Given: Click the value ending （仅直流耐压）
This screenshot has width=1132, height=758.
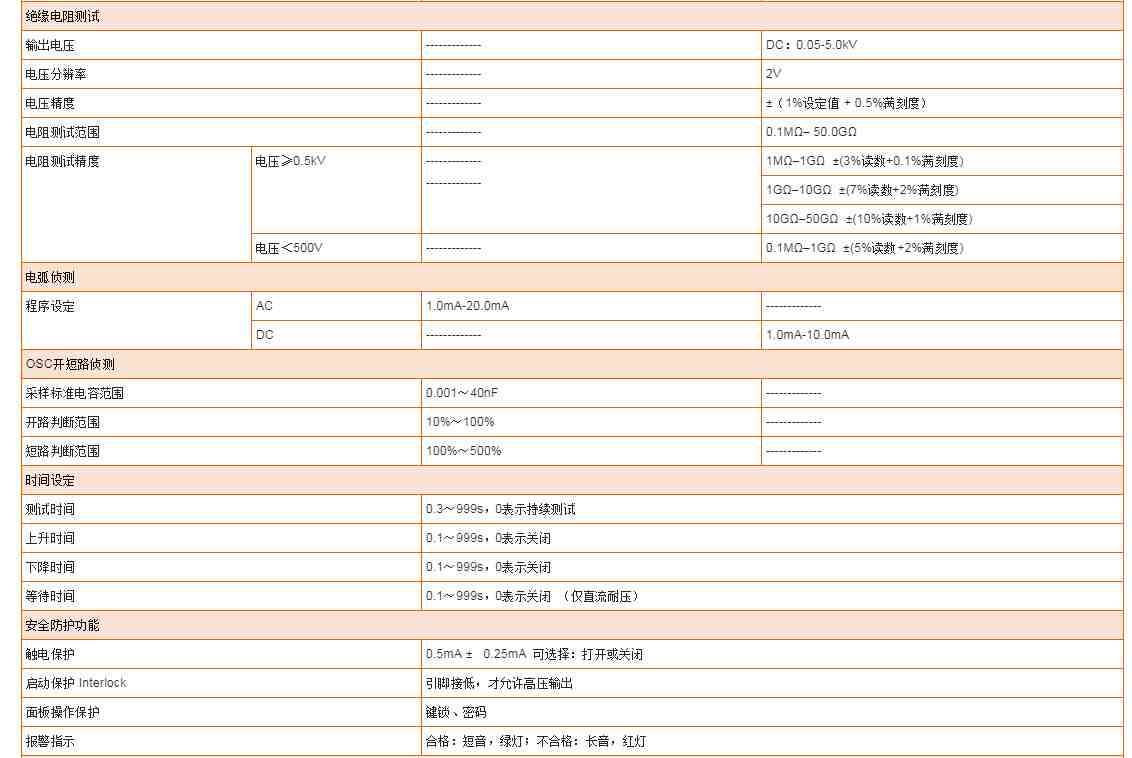Looking at the screenshot, I should (x=532, y=596).
